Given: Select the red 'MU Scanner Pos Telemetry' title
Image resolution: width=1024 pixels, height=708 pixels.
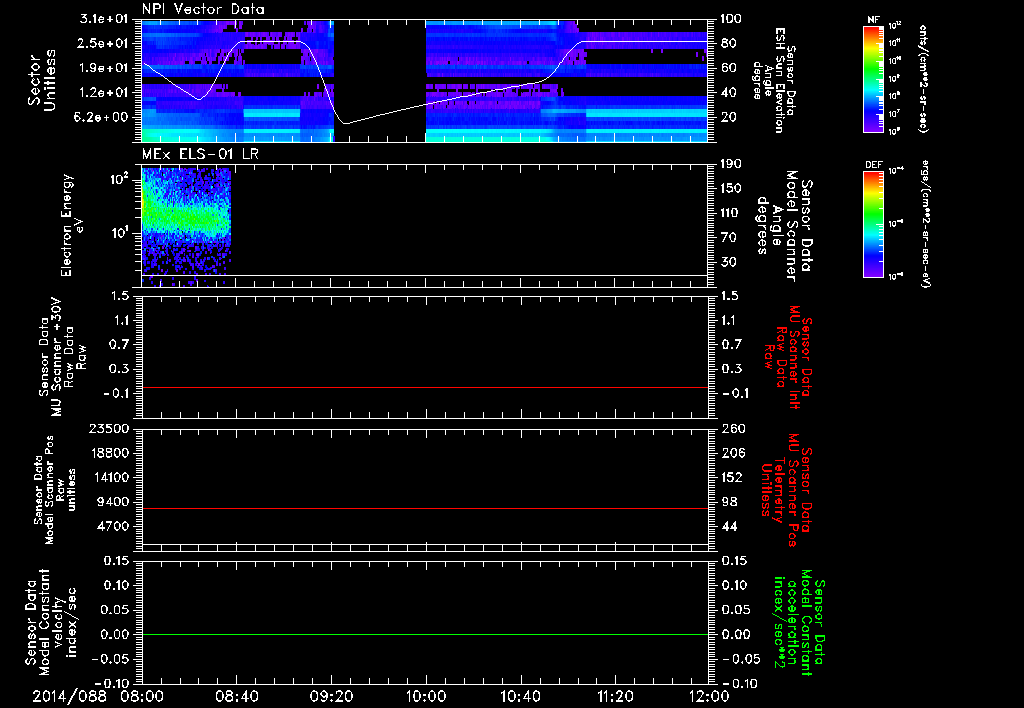Looking at the screenshot, I should pyautogui.click(x=788, y=490).
